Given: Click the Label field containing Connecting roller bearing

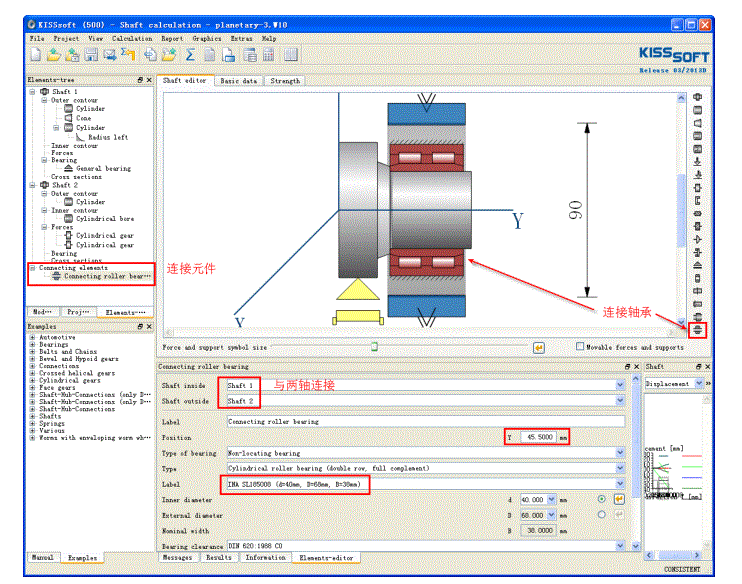Looking at the screenshot, I should click(425, 421).
